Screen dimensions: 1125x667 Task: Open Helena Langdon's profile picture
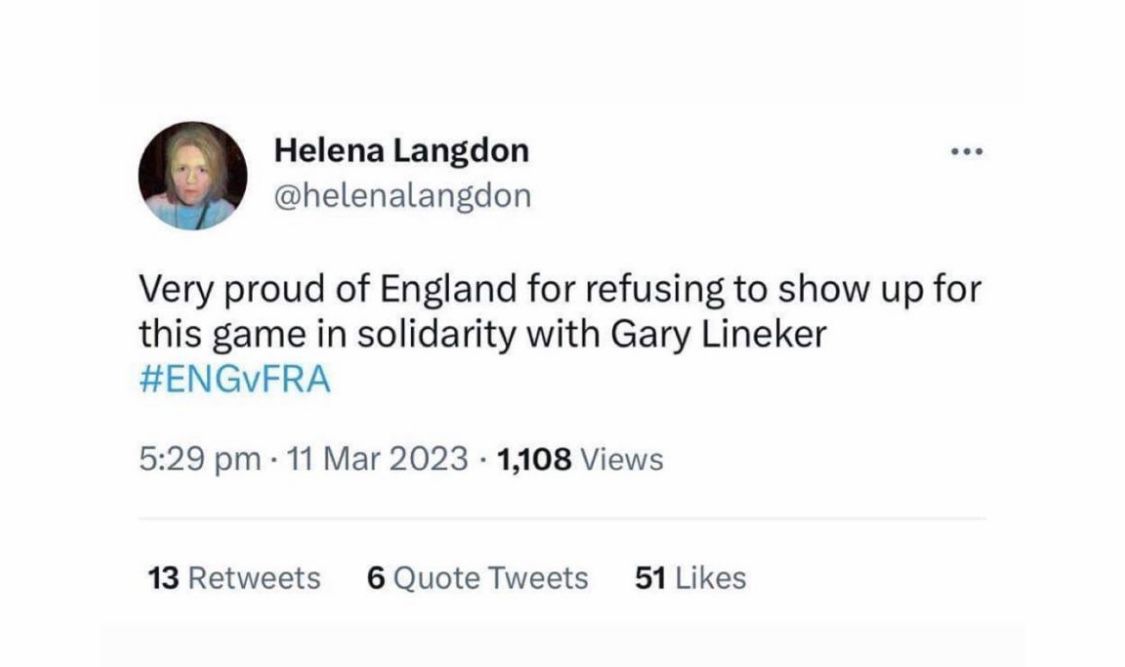pos(193,176)
